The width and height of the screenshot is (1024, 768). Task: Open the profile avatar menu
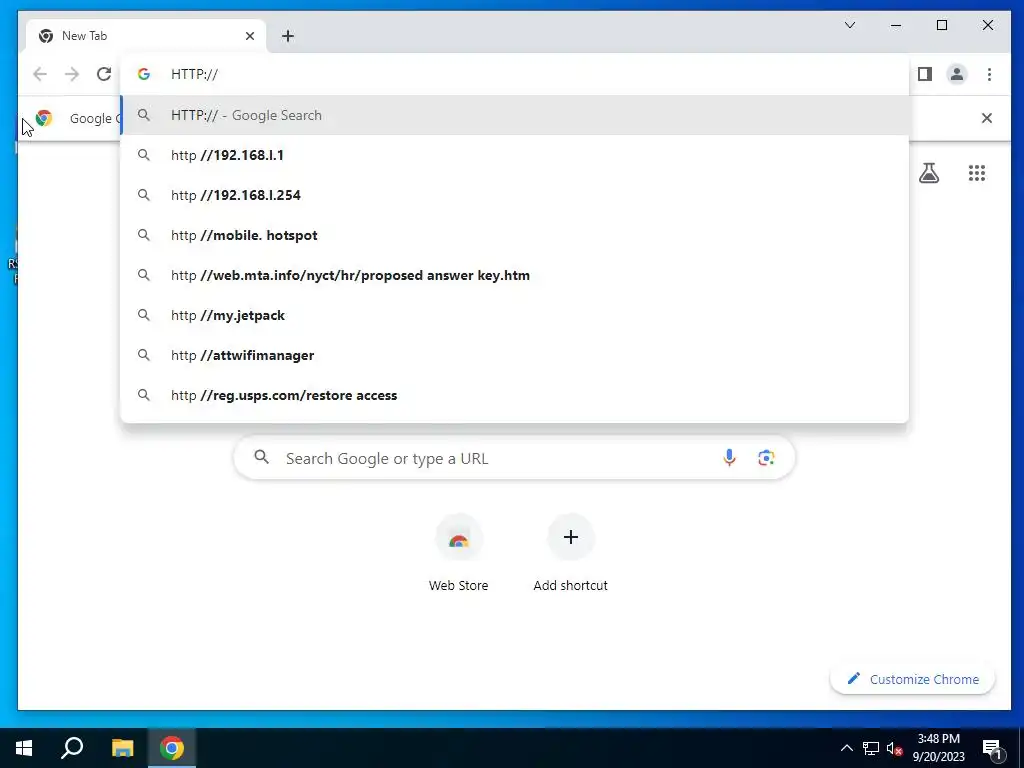point(957,74)
